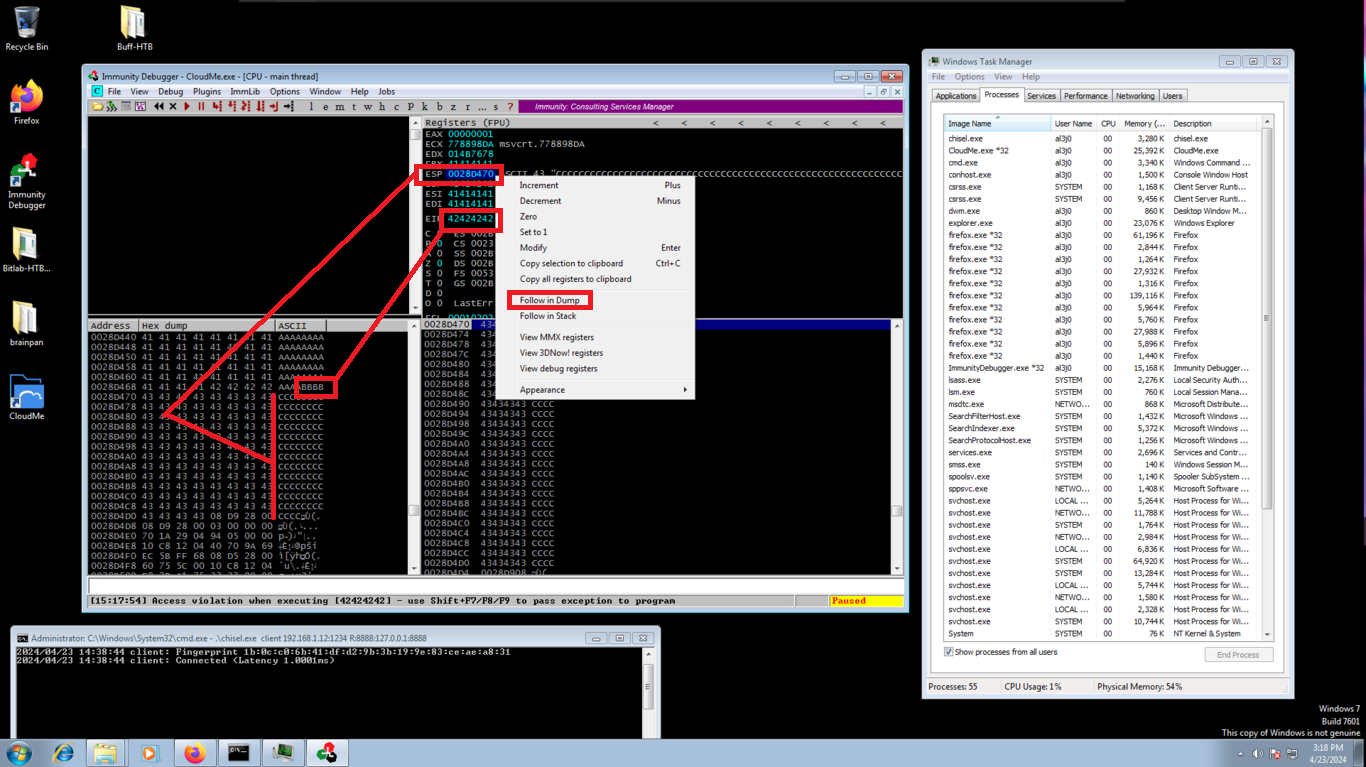Open Recycle Bin desktop icon
The width and height of the screenshot is (1366, 767).
(26, 28)
